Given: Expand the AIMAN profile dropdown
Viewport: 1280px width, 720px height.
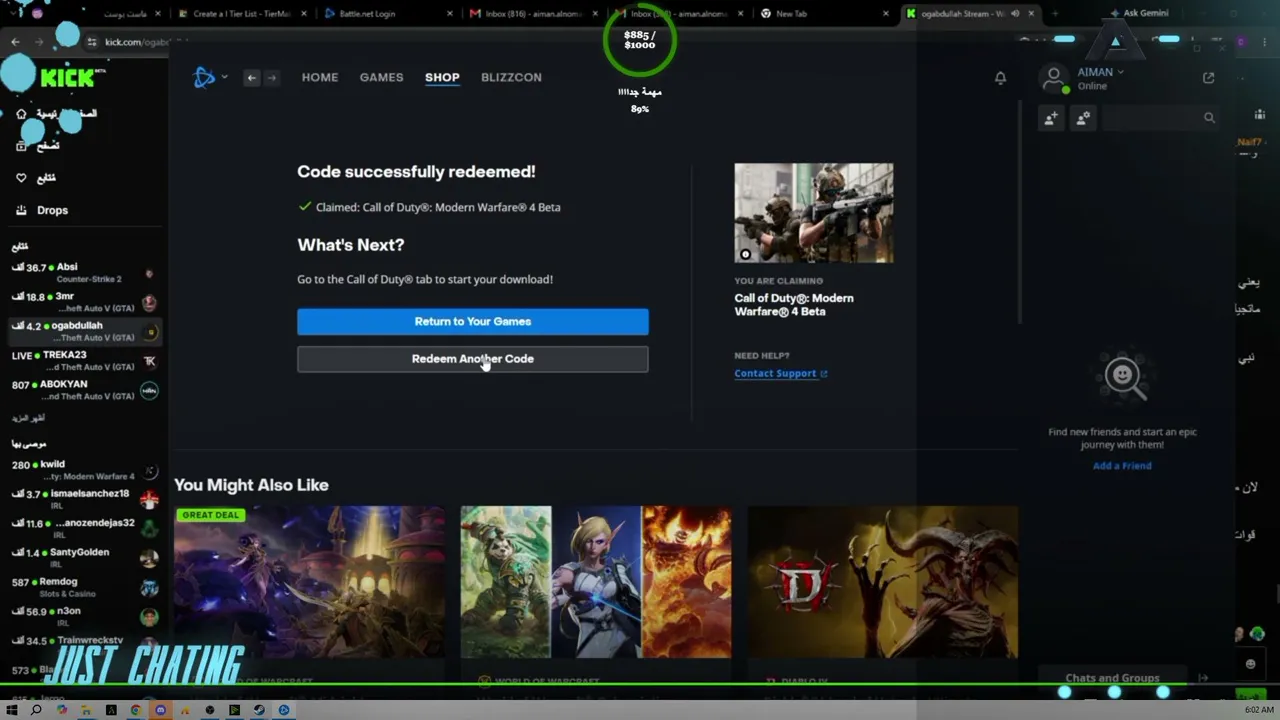Looking at the screenshot, I should [x=1120, y=72].
